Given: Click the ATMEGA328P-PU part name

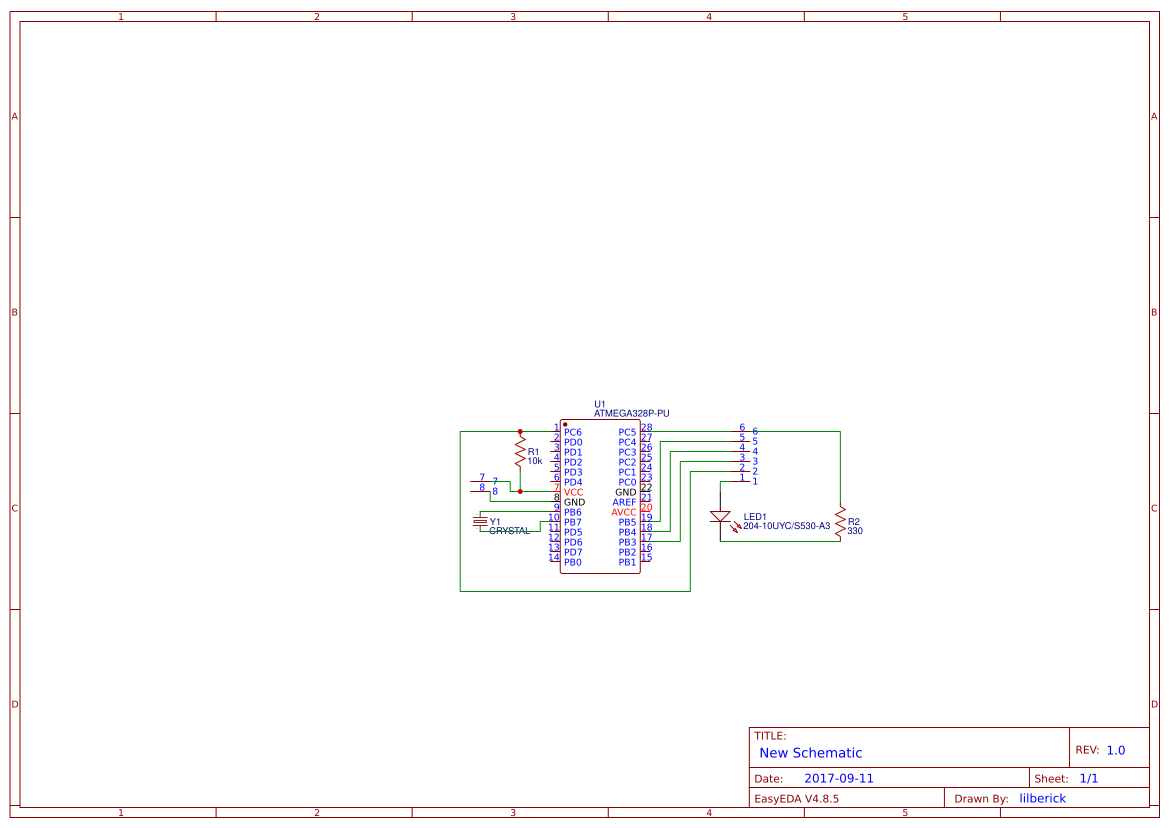Looking at the screenshot, I should click(x=632, y=413).
